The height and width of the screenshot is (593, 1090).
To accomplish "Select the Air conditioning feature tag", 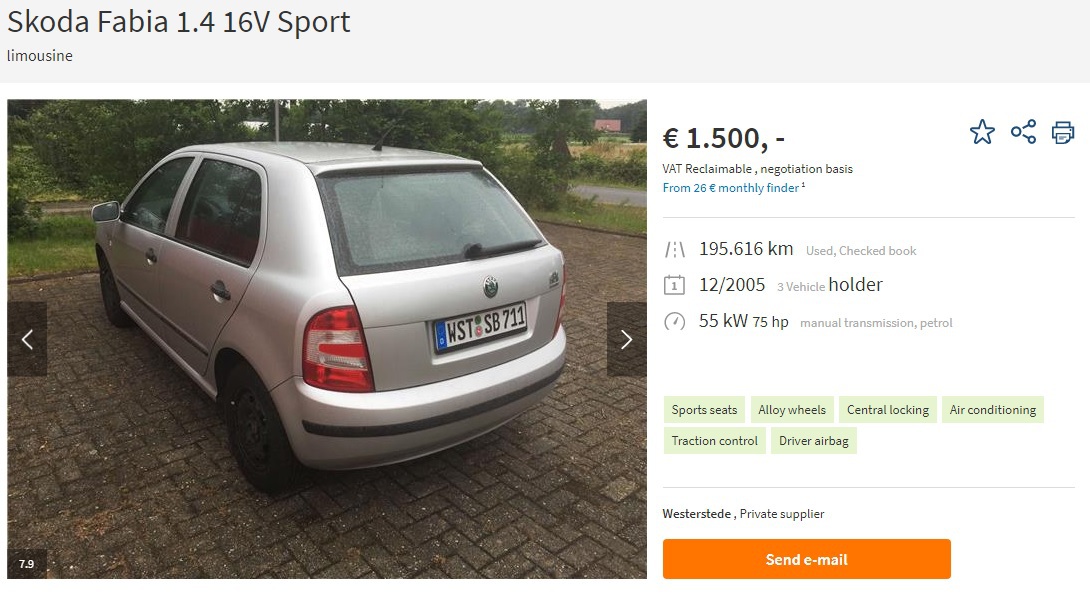I will (993, 409).
